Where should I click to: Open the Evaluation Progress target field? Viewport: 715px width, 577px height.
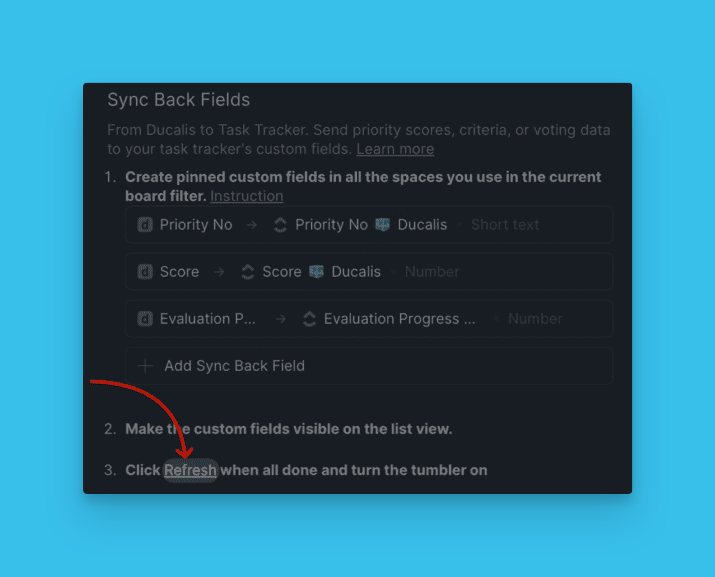pos(399,319)
